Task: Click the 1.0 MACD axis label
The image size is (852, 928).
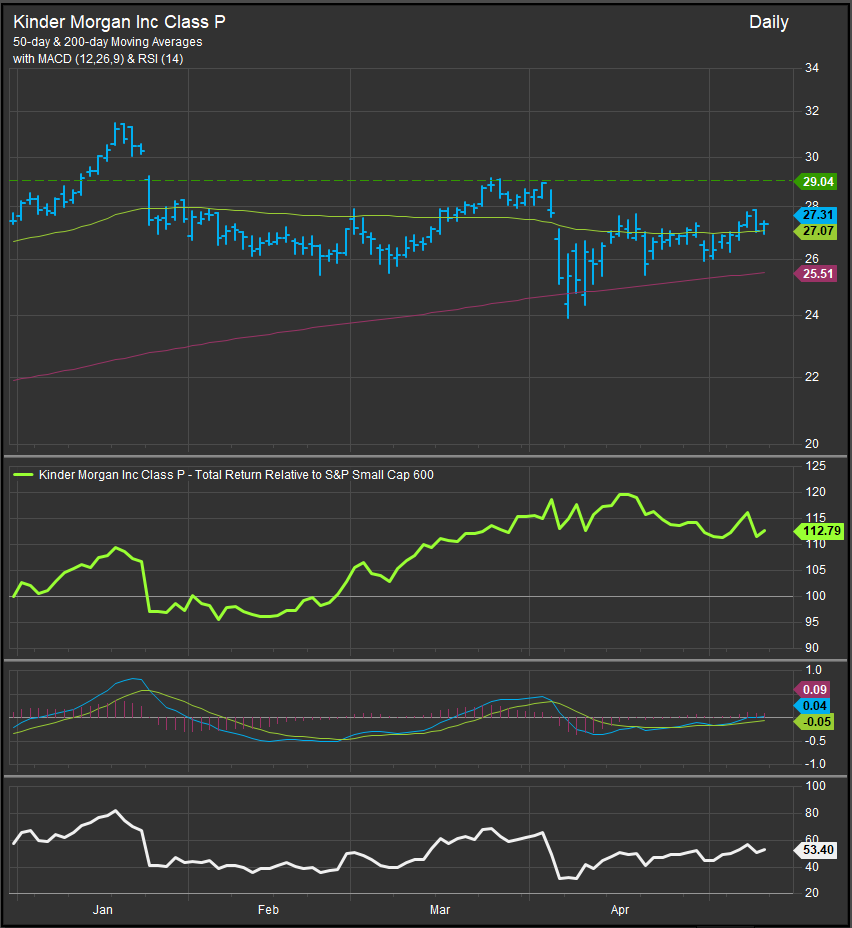Action: point(814,670)
